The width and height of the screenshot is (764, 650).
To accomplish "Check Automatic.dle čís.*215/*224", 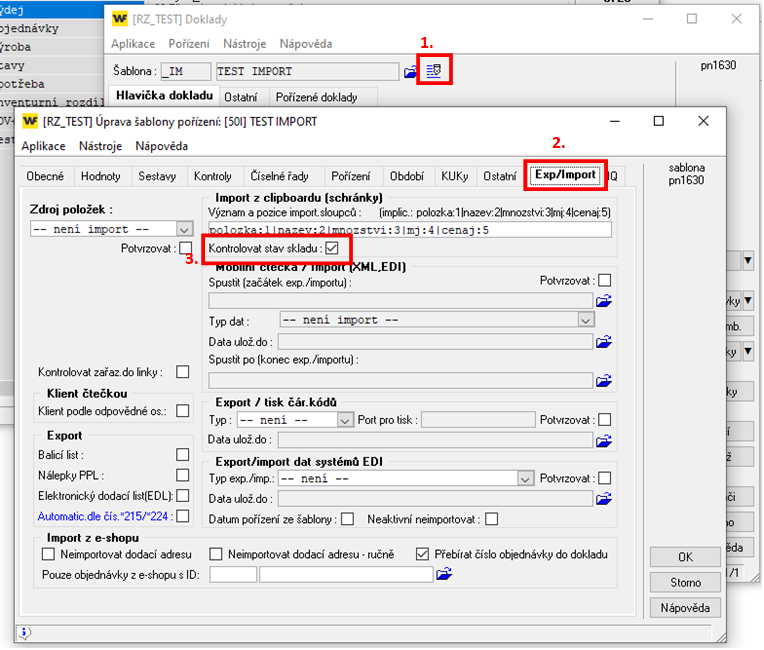I will coord(183,516).
